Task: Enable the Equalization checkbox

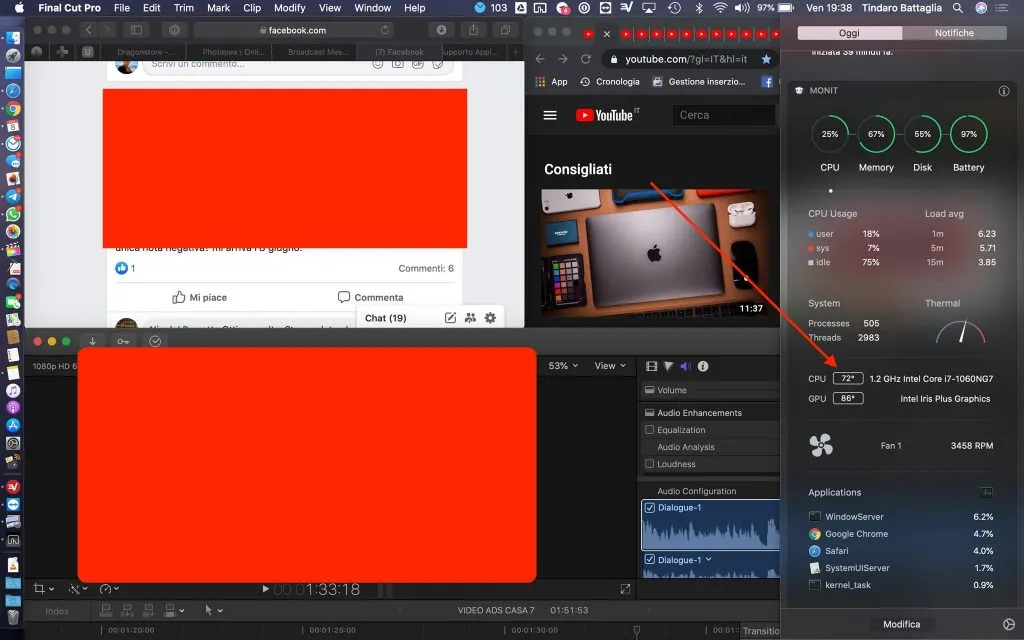Action: click(649, 430)
